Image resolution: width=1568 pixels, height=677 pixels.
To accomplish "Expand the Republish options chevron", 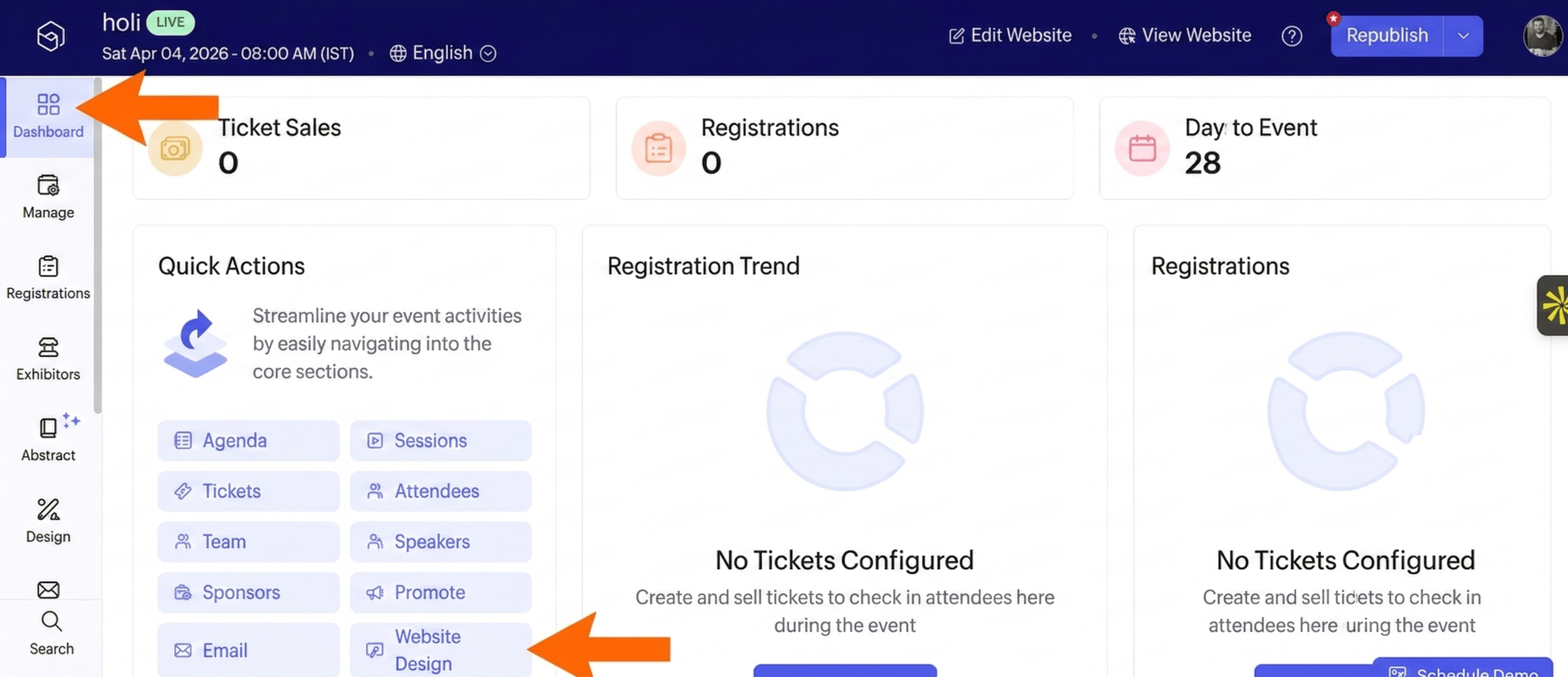I will [x=1463, y=36].
